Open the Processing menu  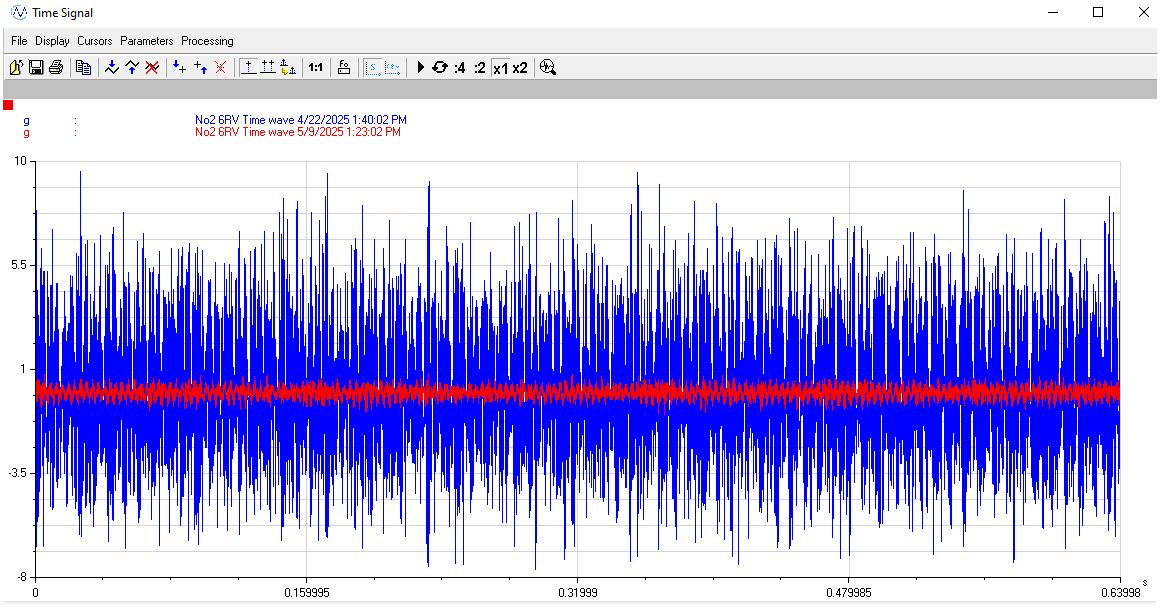click(x=208, y=41)
